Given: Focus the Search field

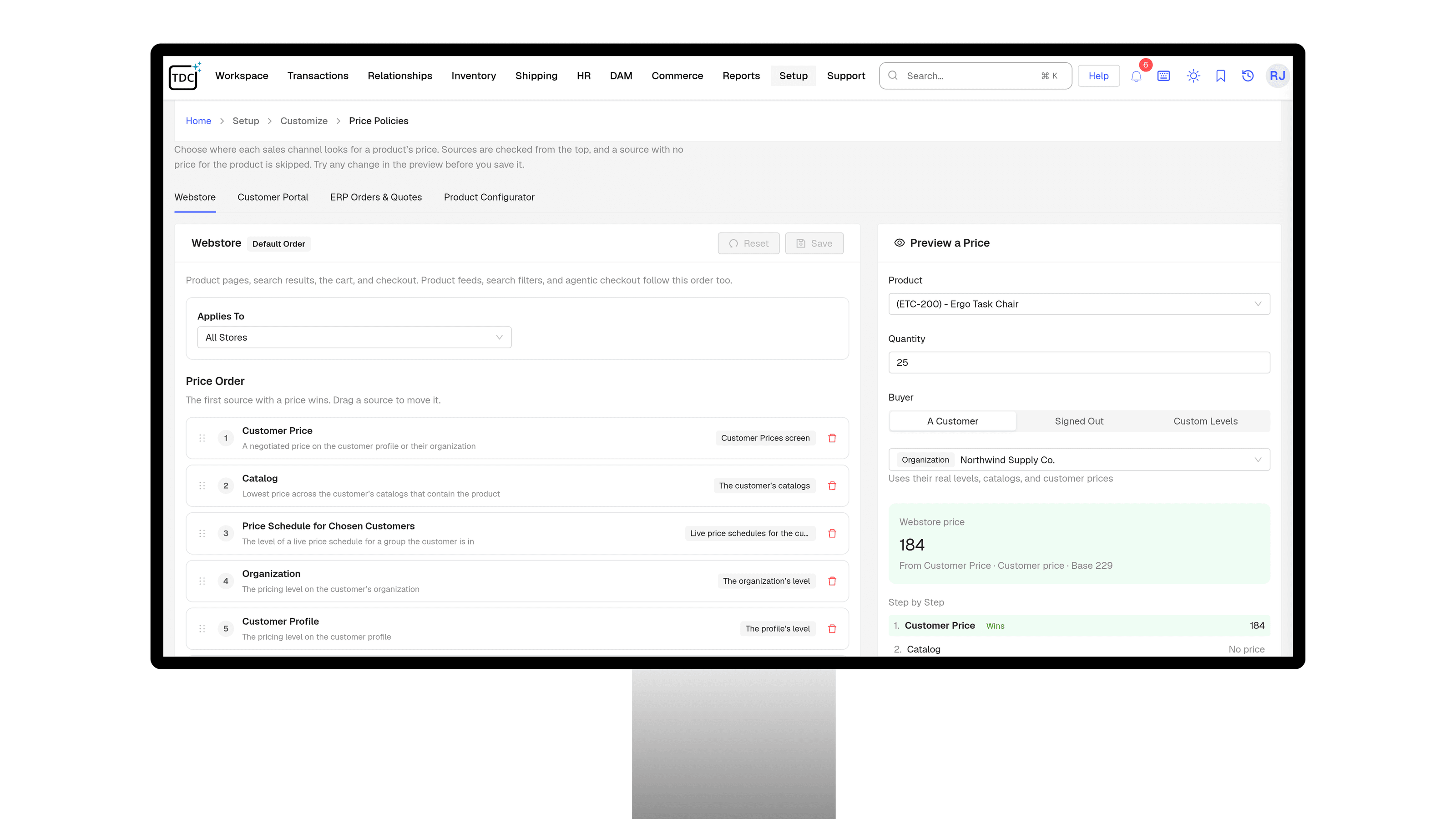Looking at the screenshot, I should click(x=975, y=76).
